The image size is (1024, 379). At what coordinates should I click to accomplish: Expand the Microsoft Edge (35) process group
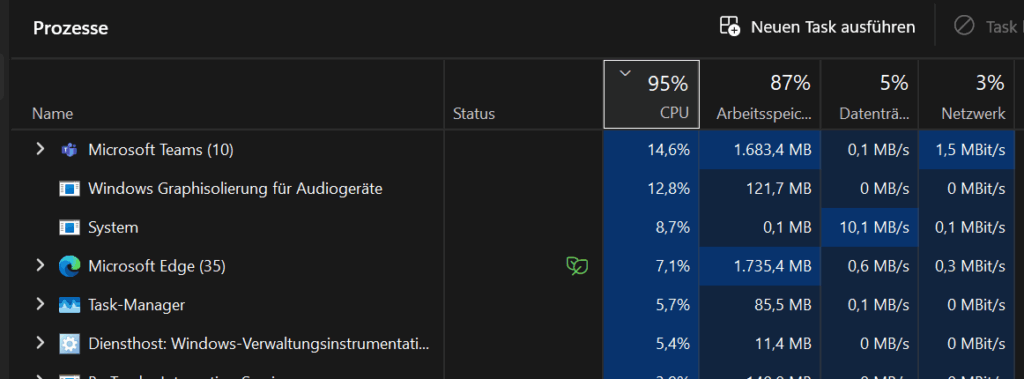pyautogui.click(x=40, y=265)
